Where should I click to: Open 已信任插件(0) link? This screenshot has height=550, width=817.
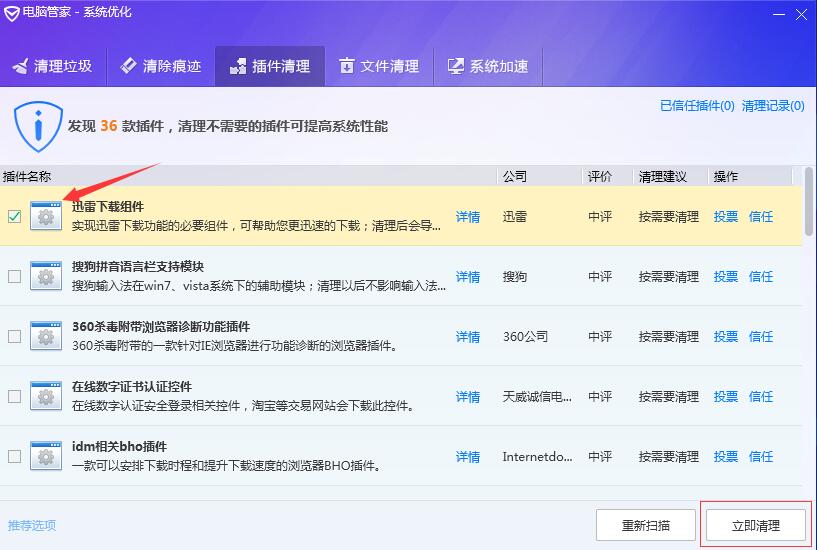[x=697, y=106]
